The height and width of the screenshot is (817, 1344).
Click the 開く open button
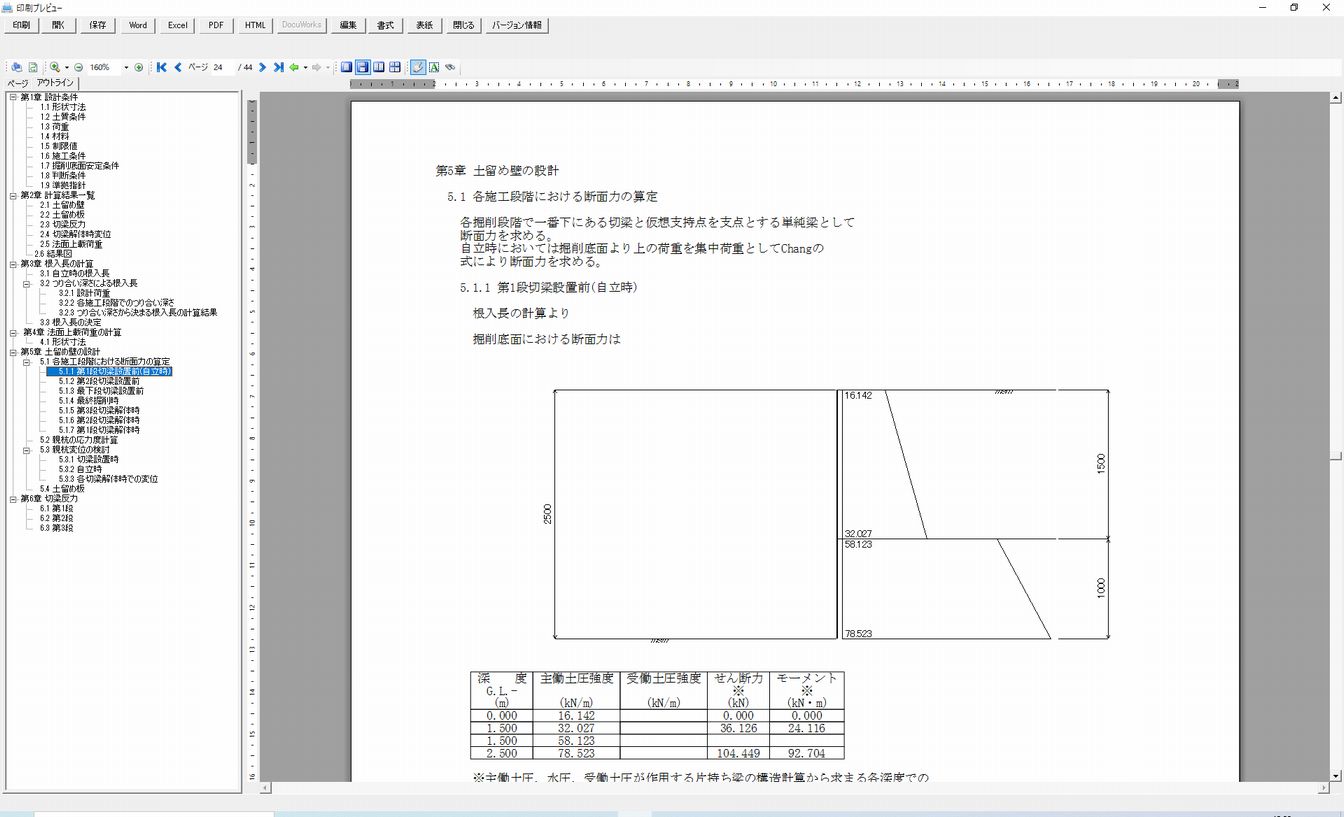(58, 25)
